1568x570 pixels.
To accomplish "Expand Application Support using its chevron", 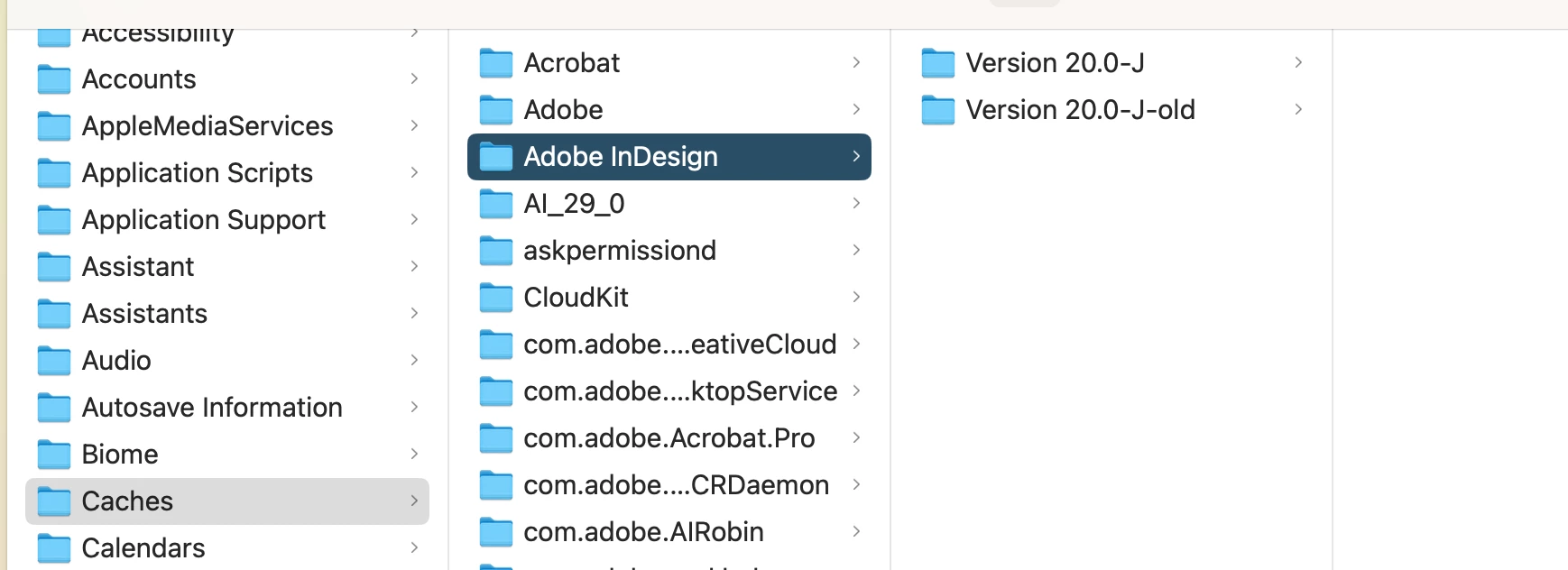I will (x=414, y=219).
